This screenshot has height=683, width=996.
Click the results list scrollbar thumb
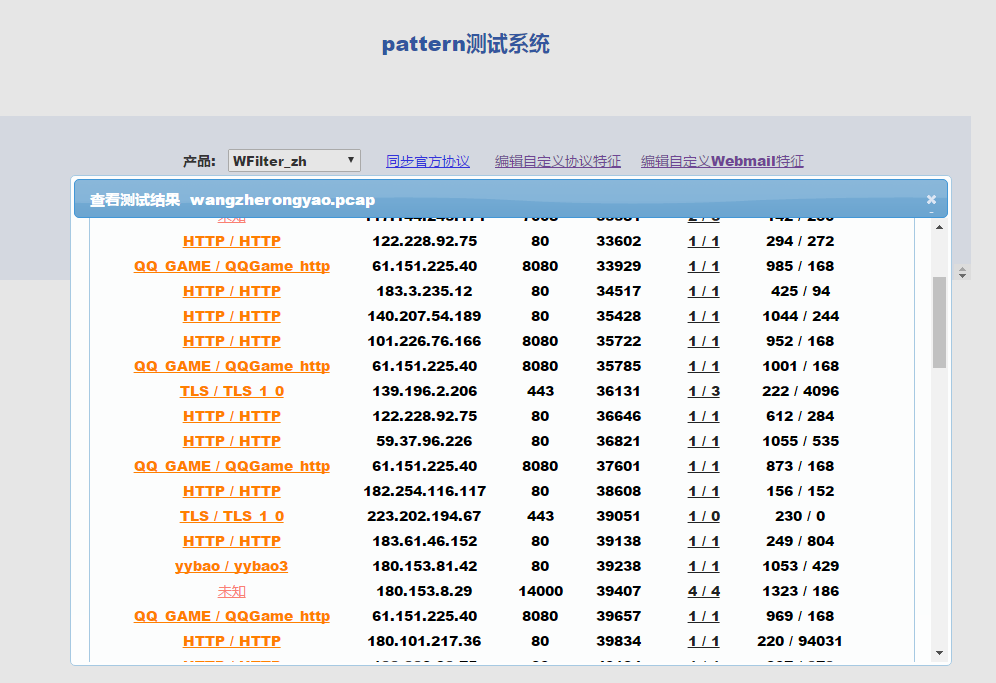tap(939, 322)
